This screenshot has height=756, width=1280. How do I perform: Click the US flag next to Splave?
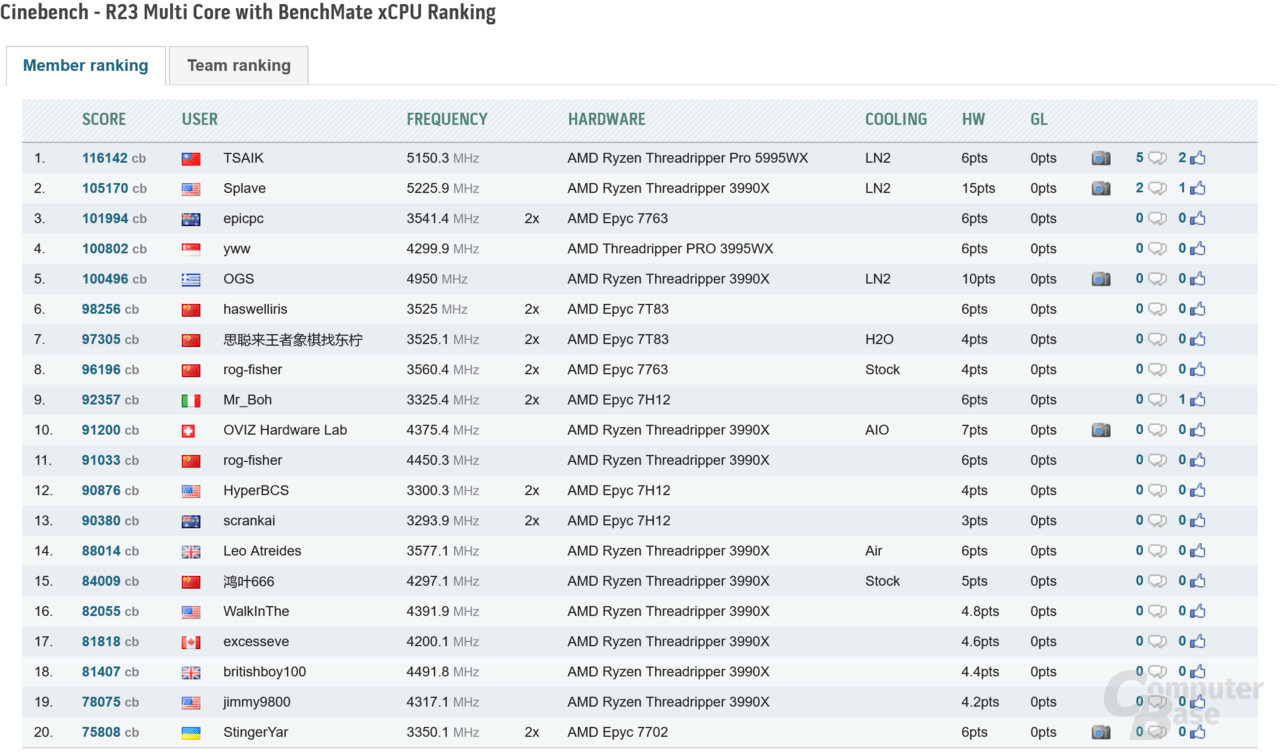pos(191,189)
